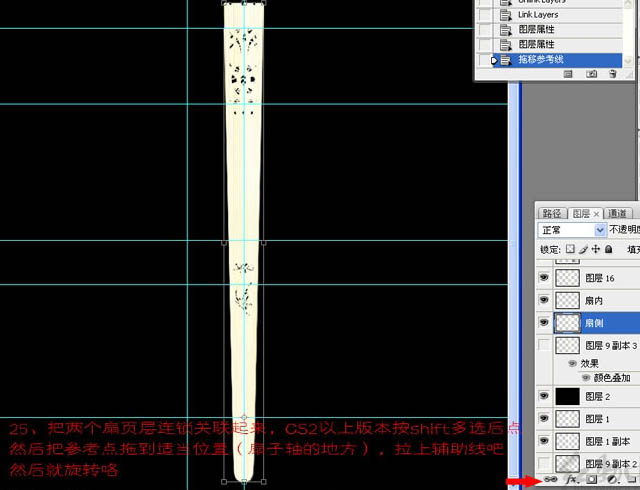
Task: Switch to the 图层 tab
Action: pyautogui.click(x=585, y=214)
